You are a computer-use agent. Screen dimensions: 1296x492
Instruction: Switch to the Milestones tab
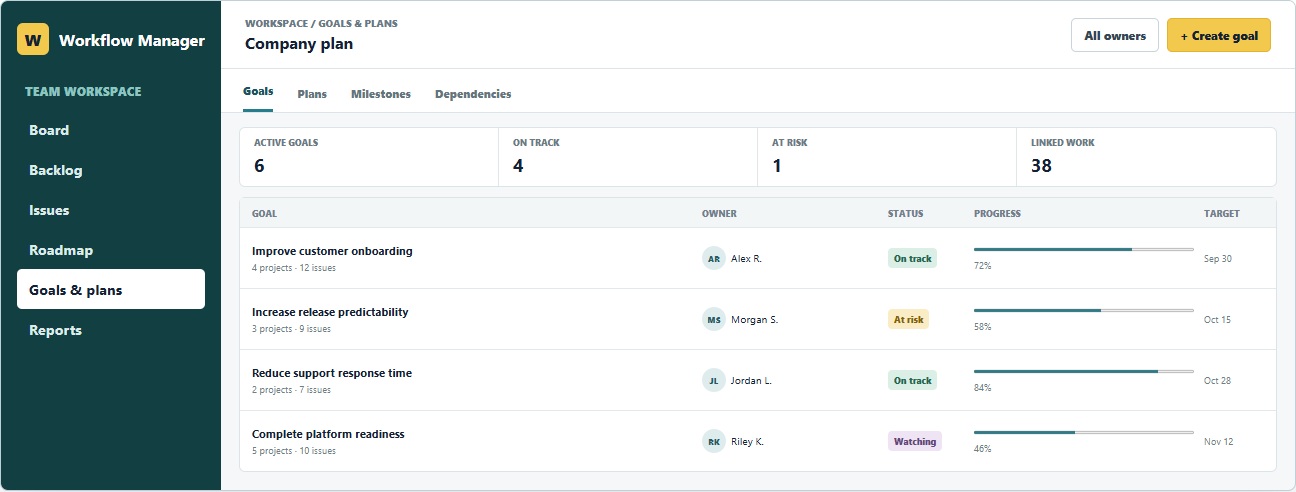click(x=381, y=94)
